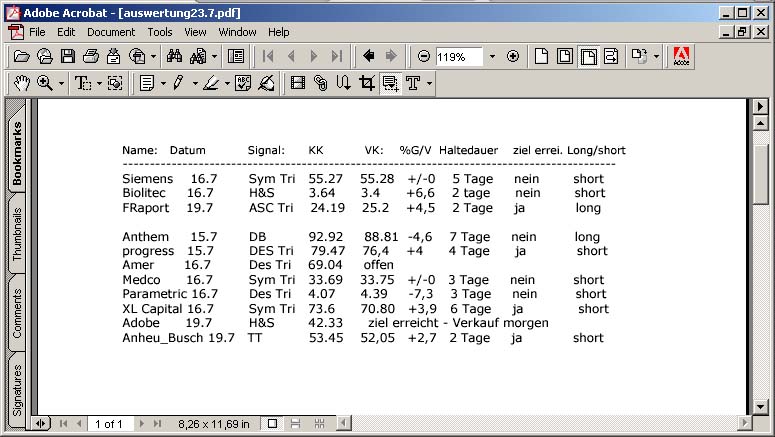Enable Single Page layout in status bar
The height and width of the screenshot is (437, 775).
click(x=272, y=424)
